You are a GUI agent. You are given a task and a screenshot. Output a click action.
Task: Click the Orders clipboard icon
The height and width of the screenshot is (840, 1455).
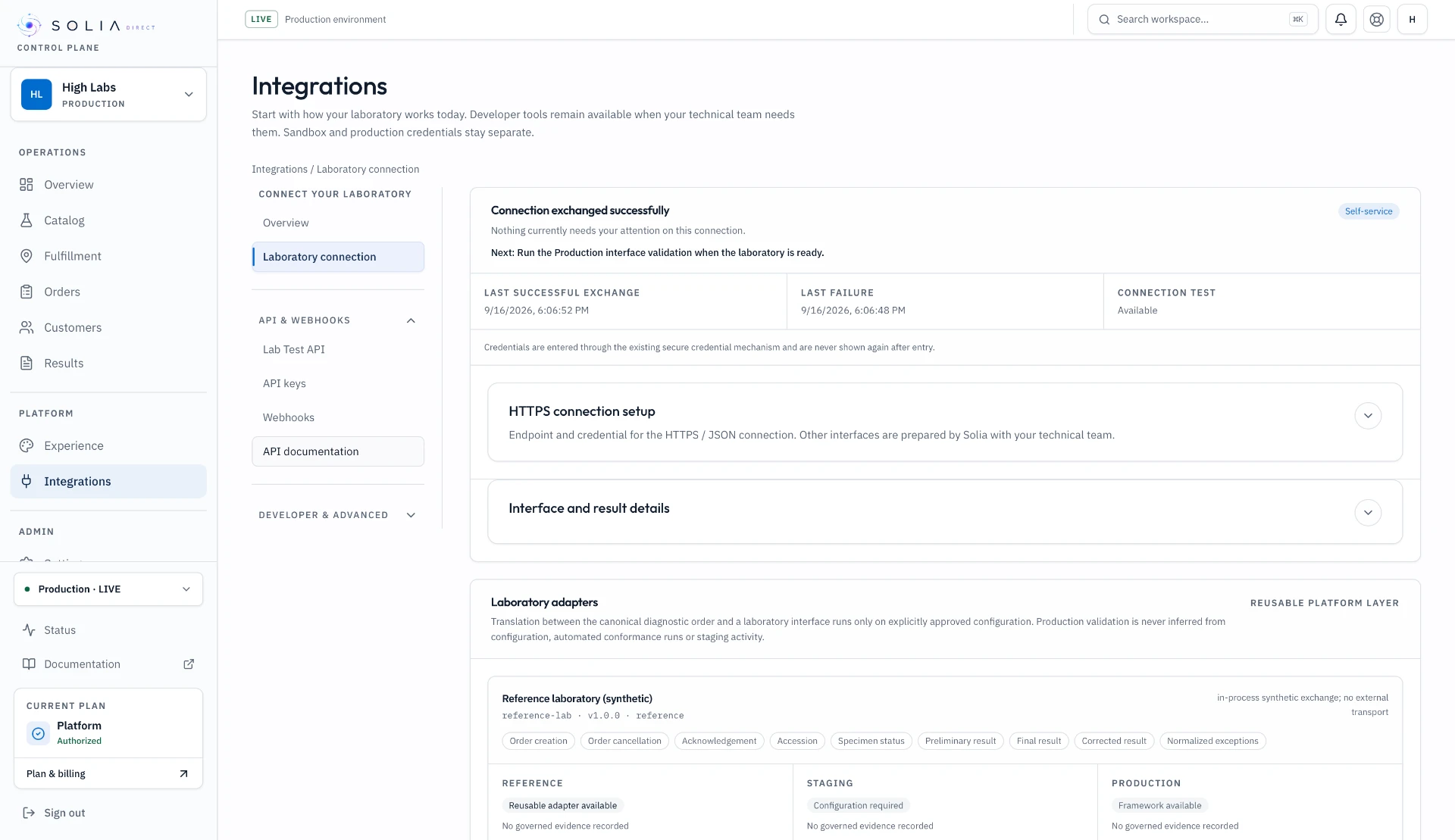point(27,292)
